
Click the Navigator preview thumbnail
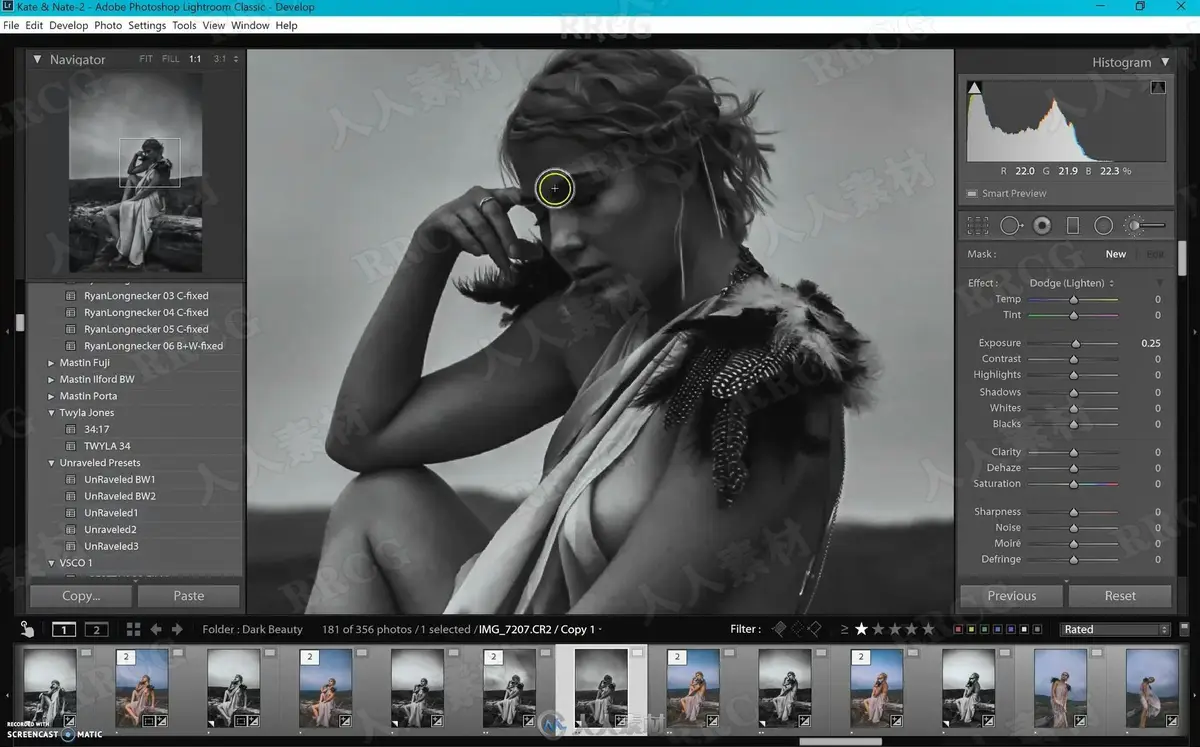135,172
